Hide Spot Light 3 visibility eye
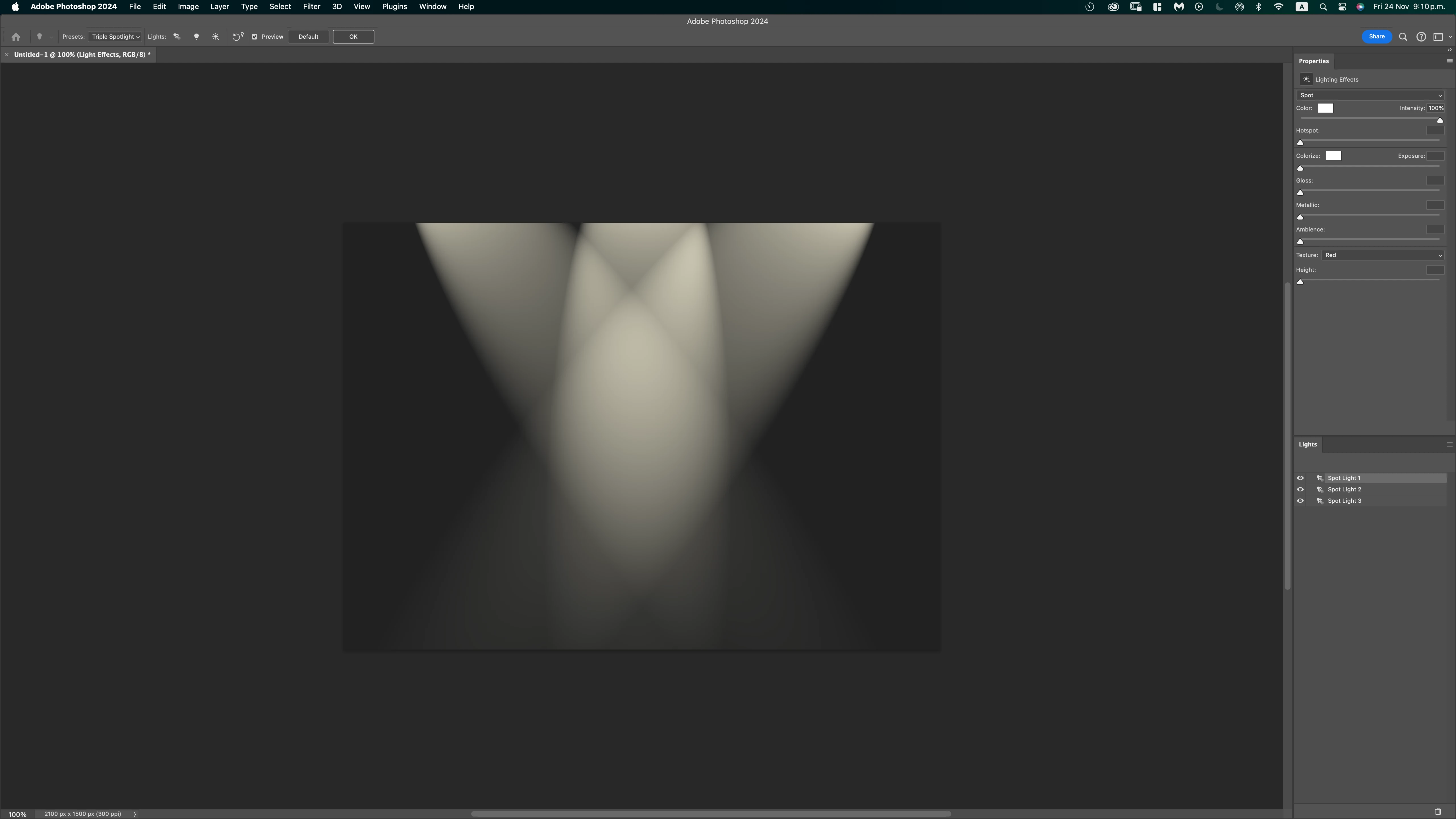The image size is (1456, 819). coord(1300,501)
